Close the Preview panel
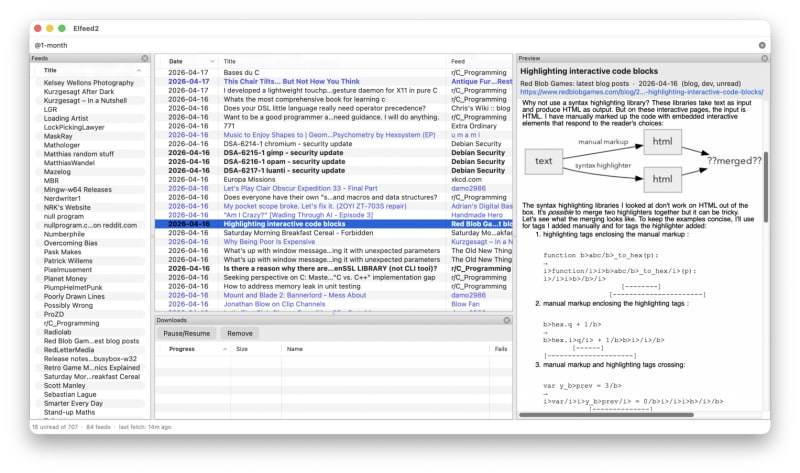Viewport: 800px width, 473px height. coord(764,58)
